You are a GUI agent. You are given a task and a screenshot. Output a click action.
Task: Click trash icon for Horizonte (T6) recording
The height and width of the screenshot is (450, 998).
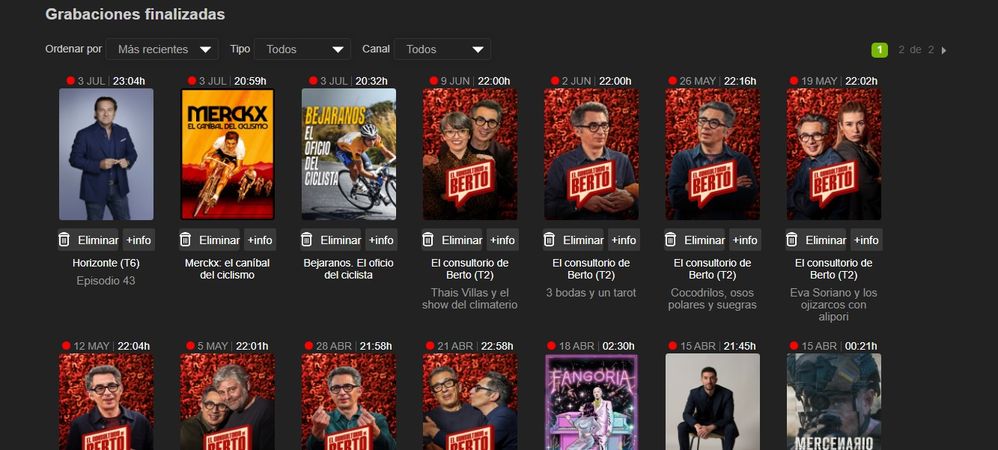(x=64, y=240)
